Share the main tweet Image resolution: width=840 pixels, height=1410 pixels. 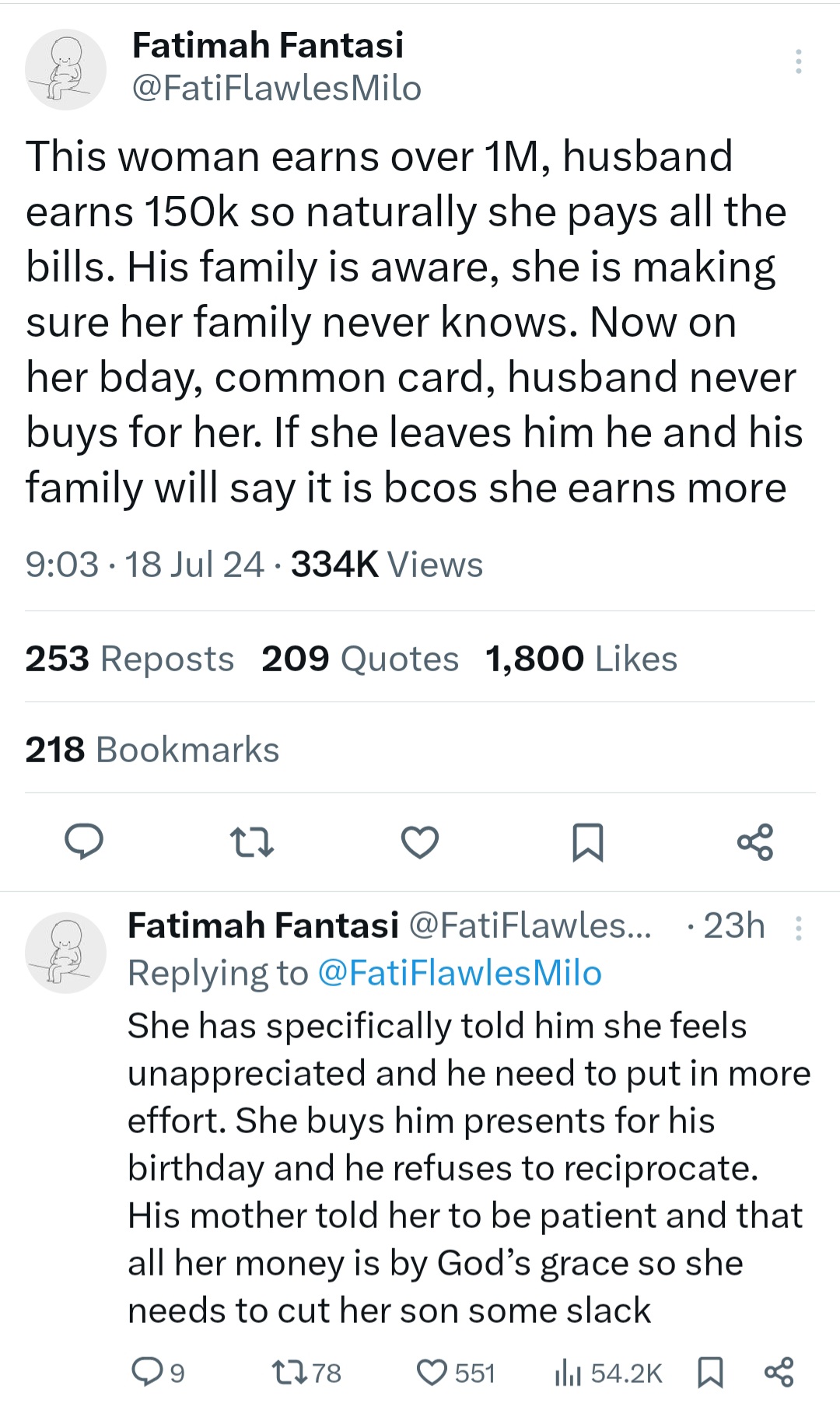click(754, 842)
